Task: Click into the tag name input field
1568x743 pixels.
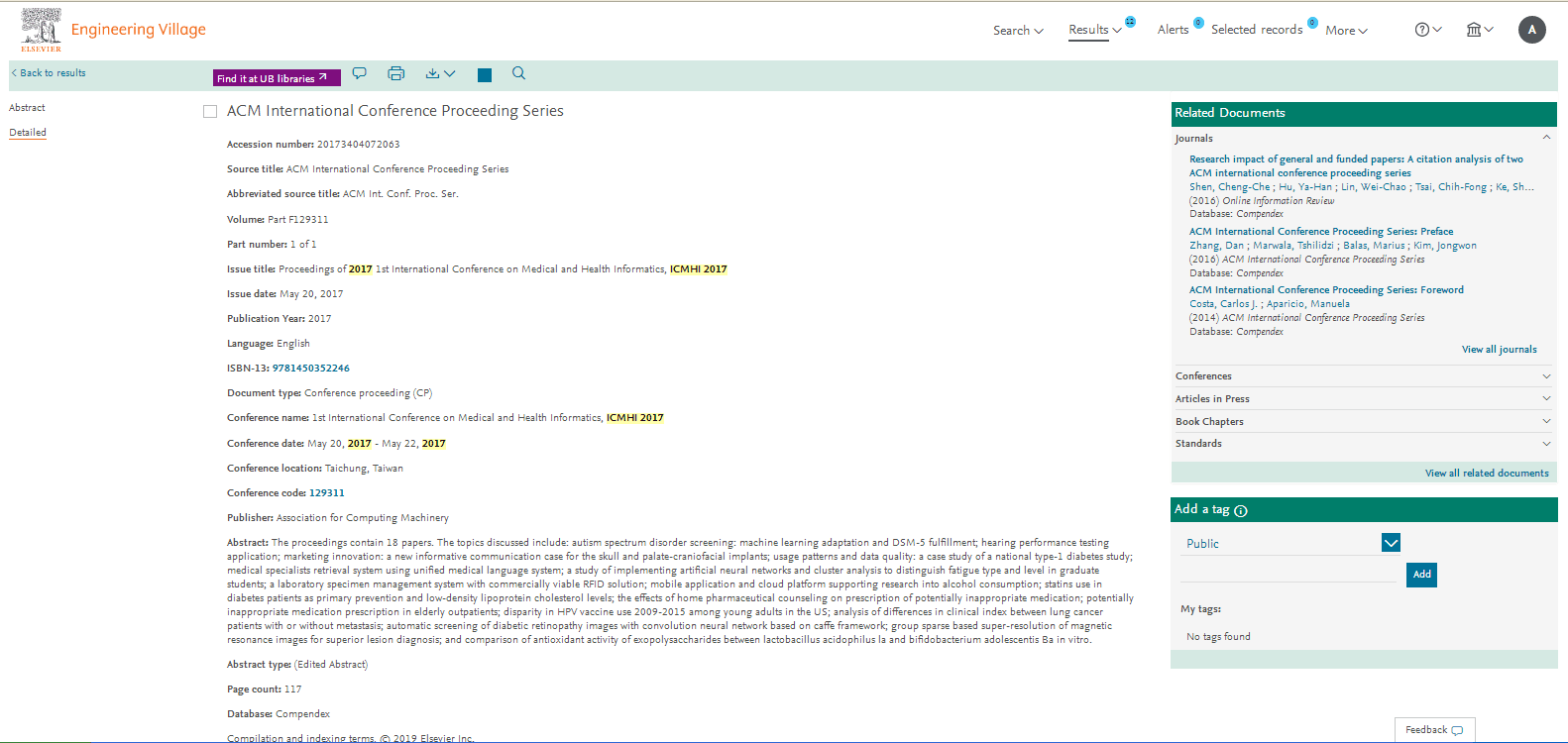Action: [x=1288, y=574]
